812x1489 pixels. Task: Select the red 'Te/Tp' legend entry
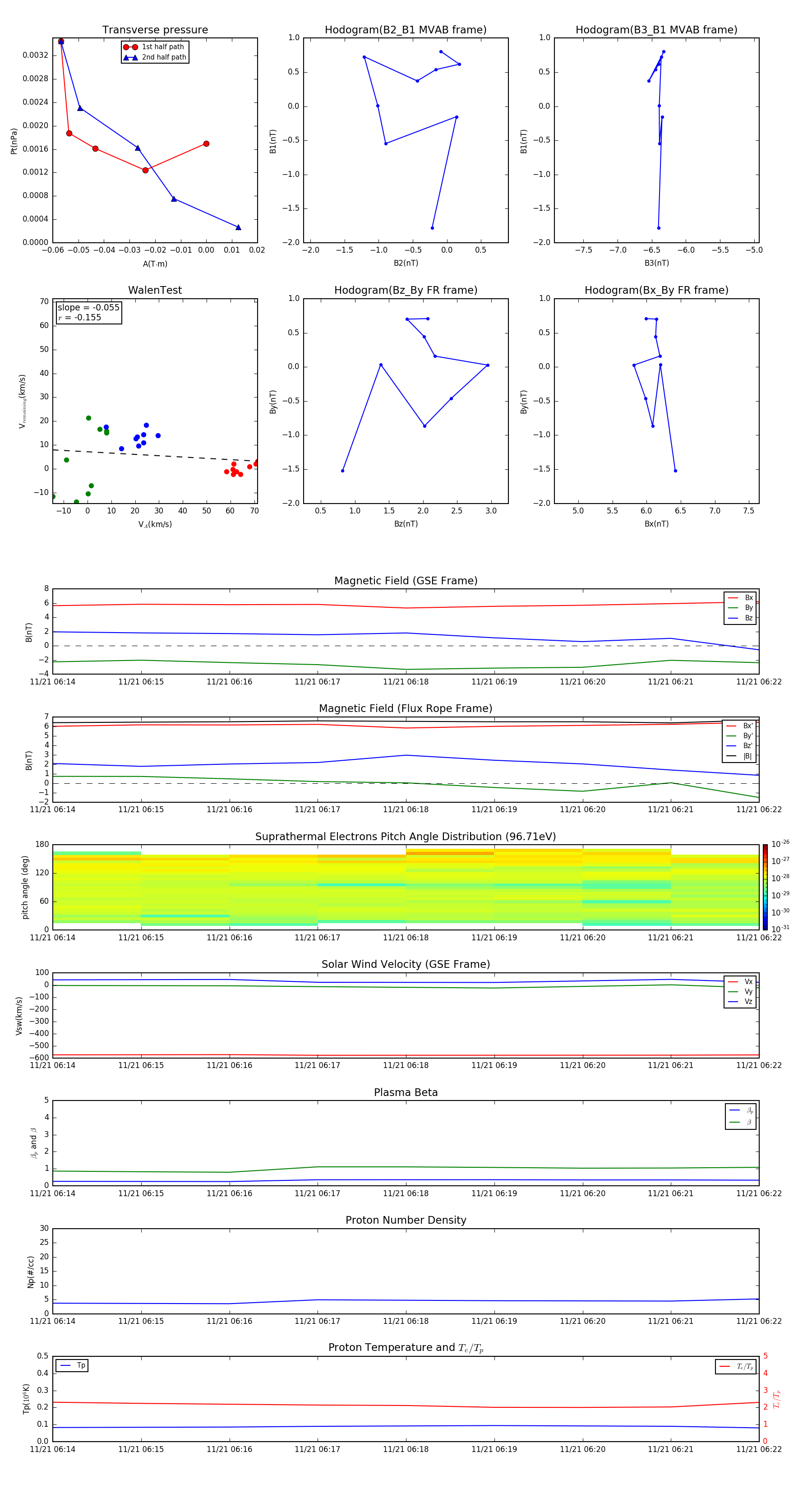click(x=736, y=1366)
